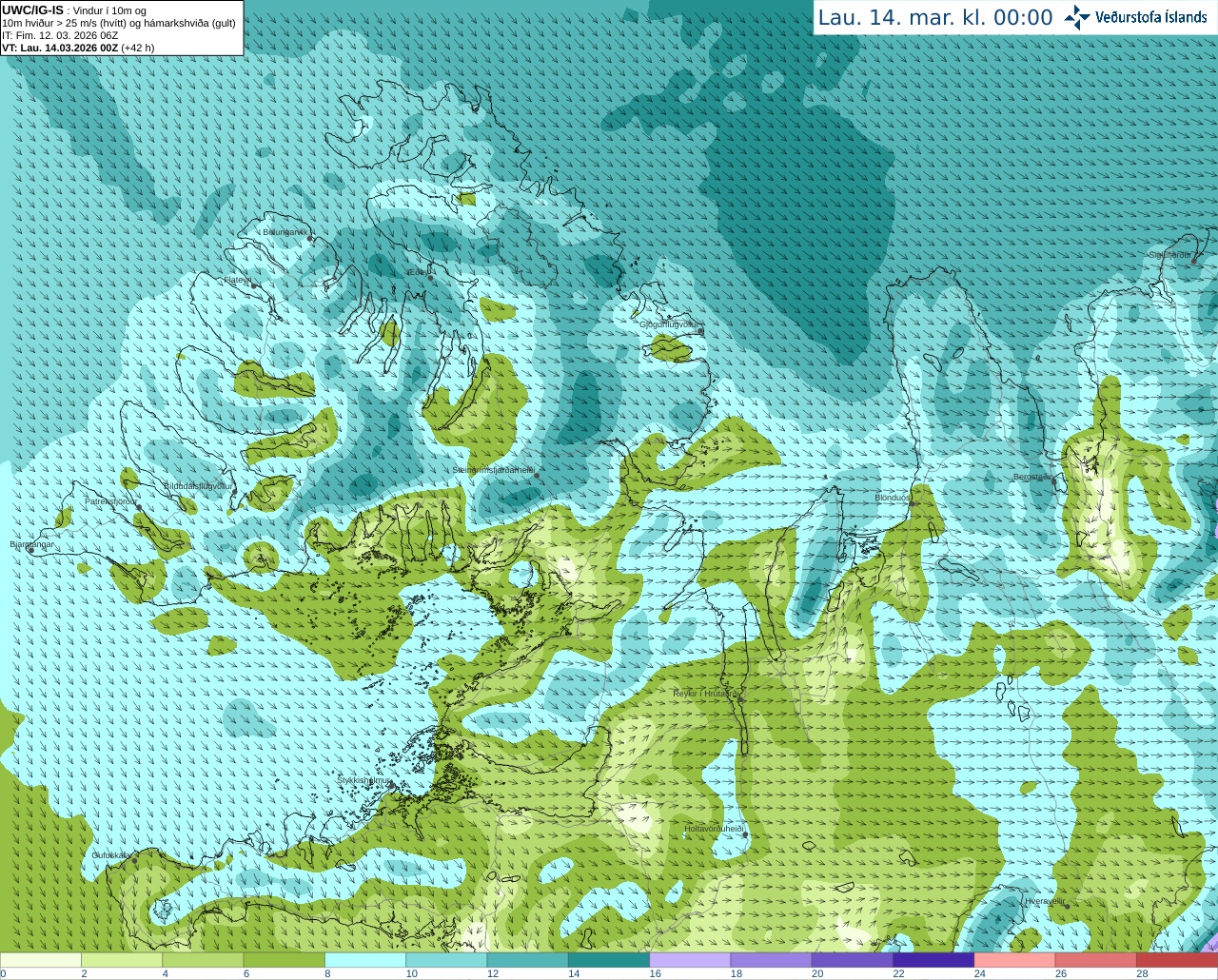Click the Gjögurflugvöllur station marker
Viewport: 1218px width, 980px height.
tap(699, 331)
